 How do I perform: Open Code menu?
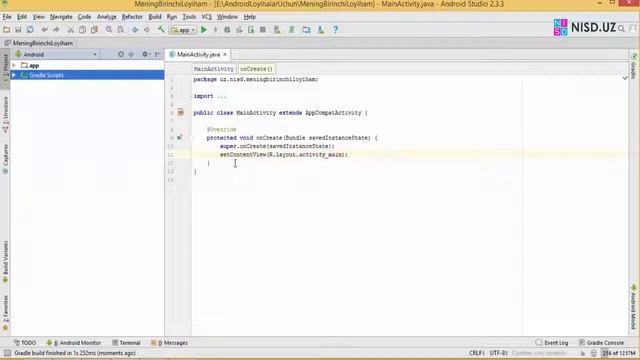[84, 17]
